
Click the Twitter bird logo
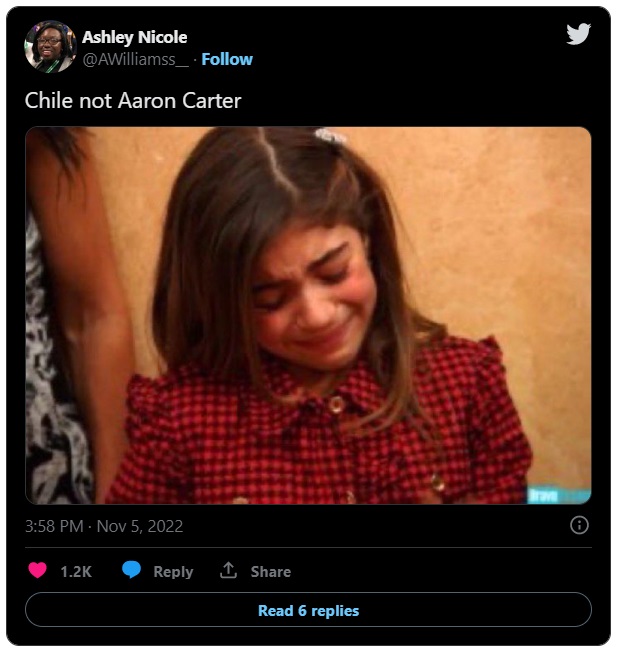tap(578, 34)
